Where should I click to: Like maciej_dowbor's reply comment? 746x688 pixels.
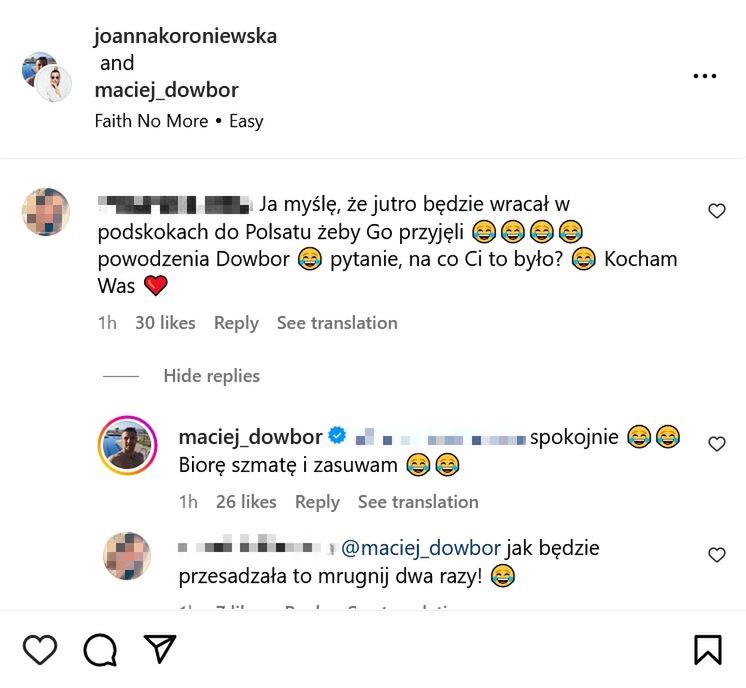click(x=716, y=444)
